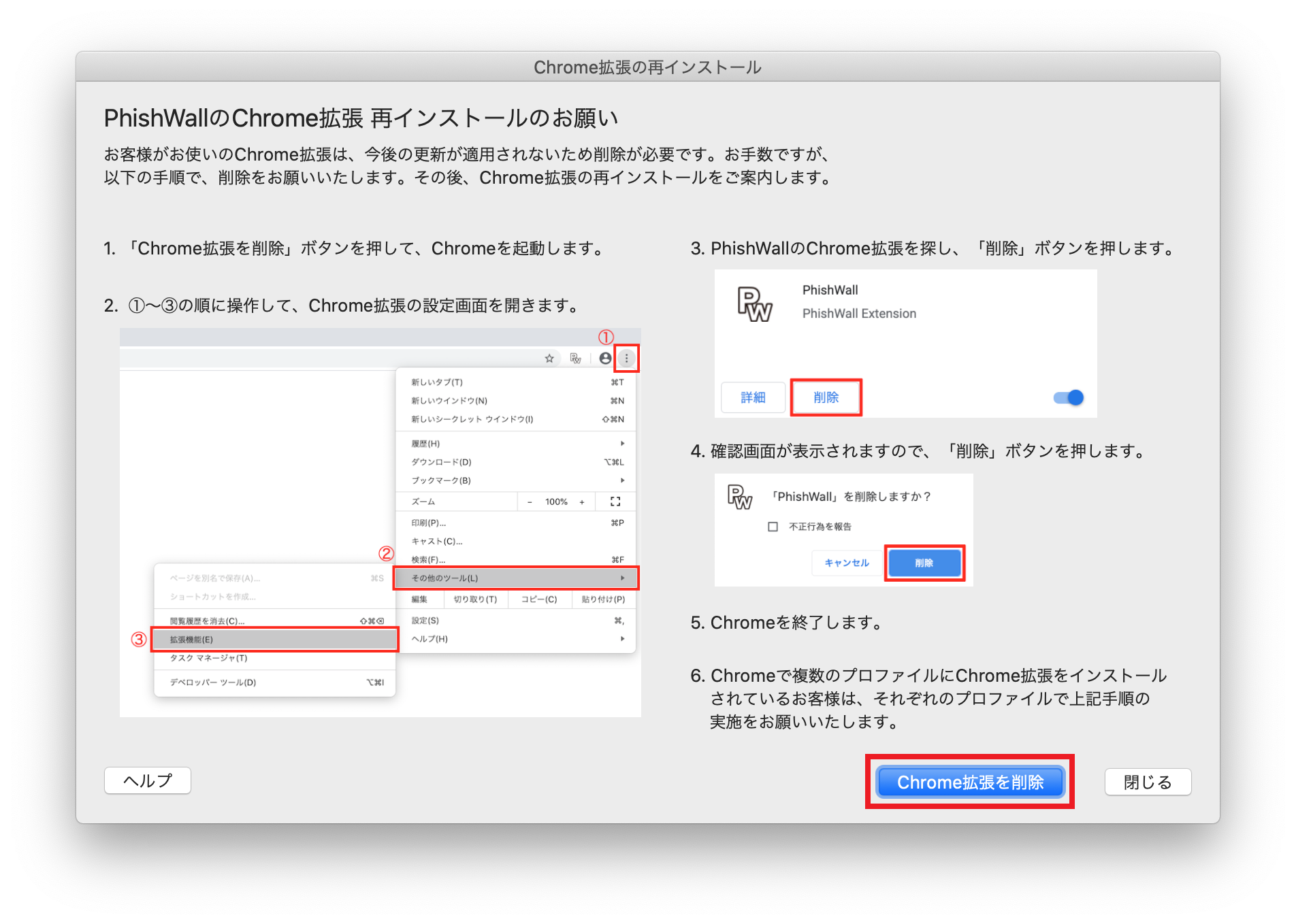The image size is (1296, 924).
Task: Expand the ヘルプ(H) submenu arrow in the menu
Action: coord(622,639)
